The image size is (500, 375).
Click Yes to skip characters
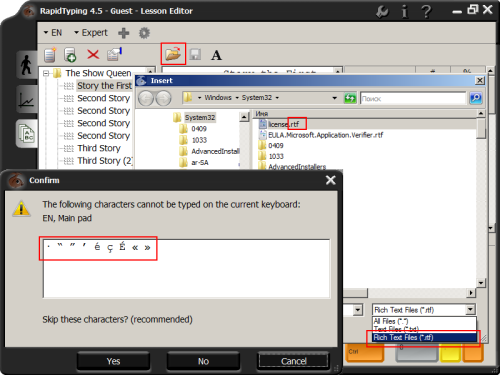pos(113,361)
